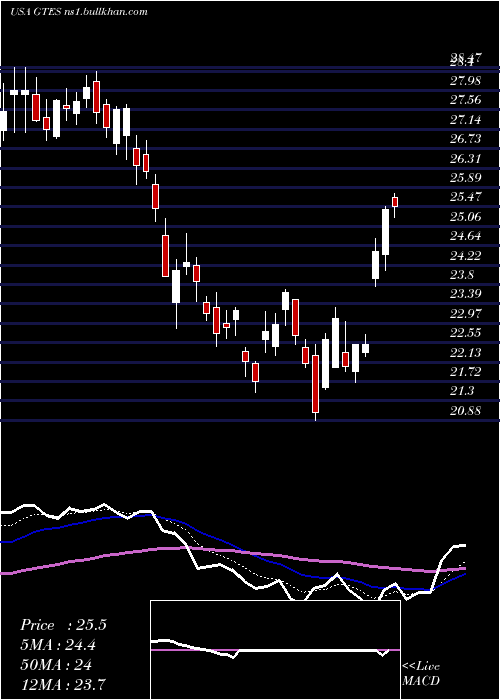
Task: Click the 23.8 price axis label
Action: tap(462, 275)
